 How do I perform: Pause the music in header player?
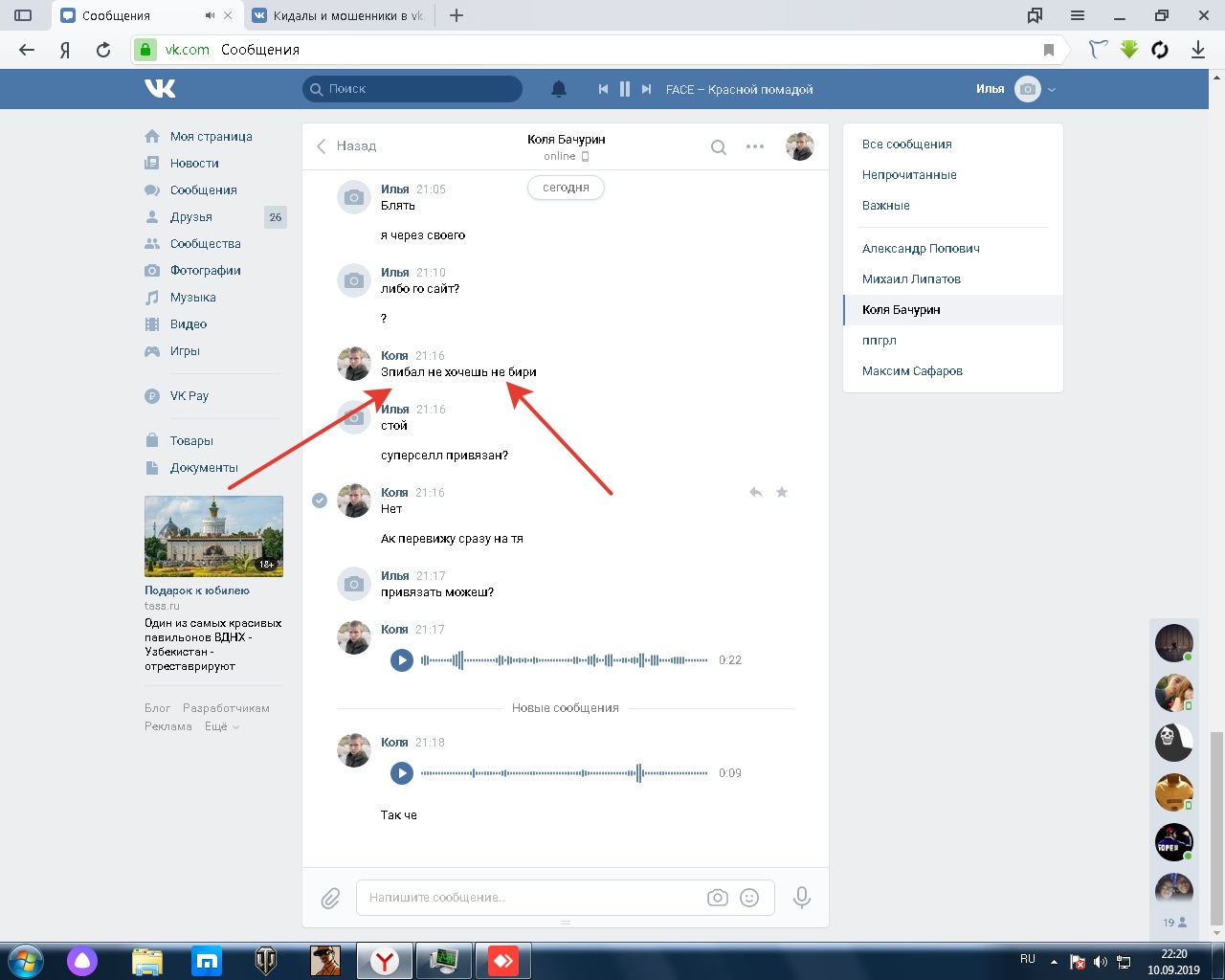[625, 89]
